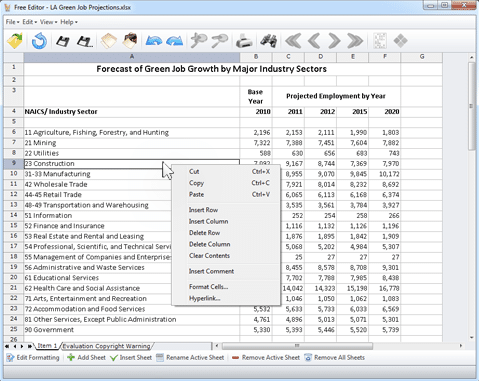The height and width of the screenshot is (381, 479).
Task: Click the Add Sheet button
Action: tap(86, 358)
